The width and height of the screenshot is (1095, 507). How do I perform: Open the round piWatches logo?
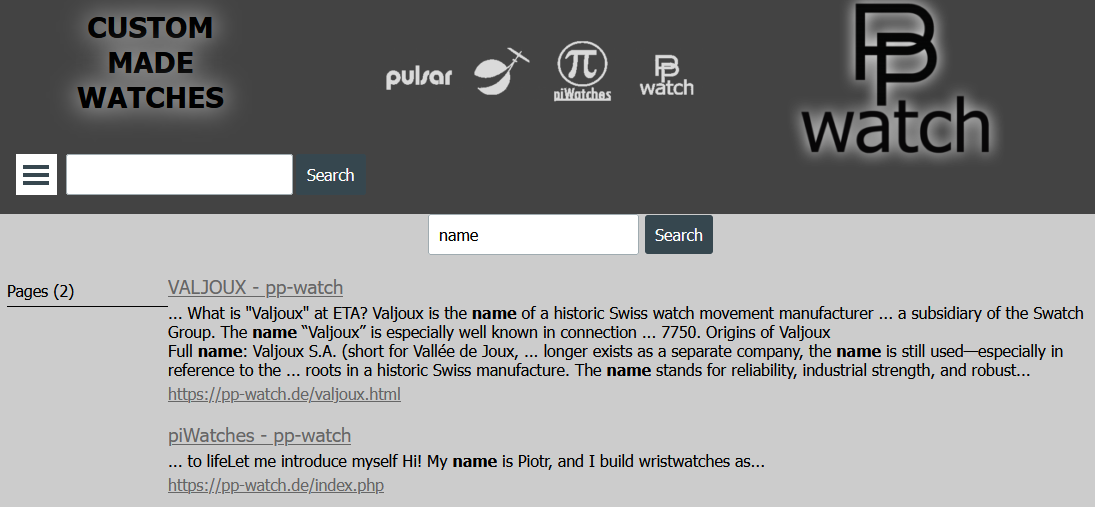coord(582,70)
